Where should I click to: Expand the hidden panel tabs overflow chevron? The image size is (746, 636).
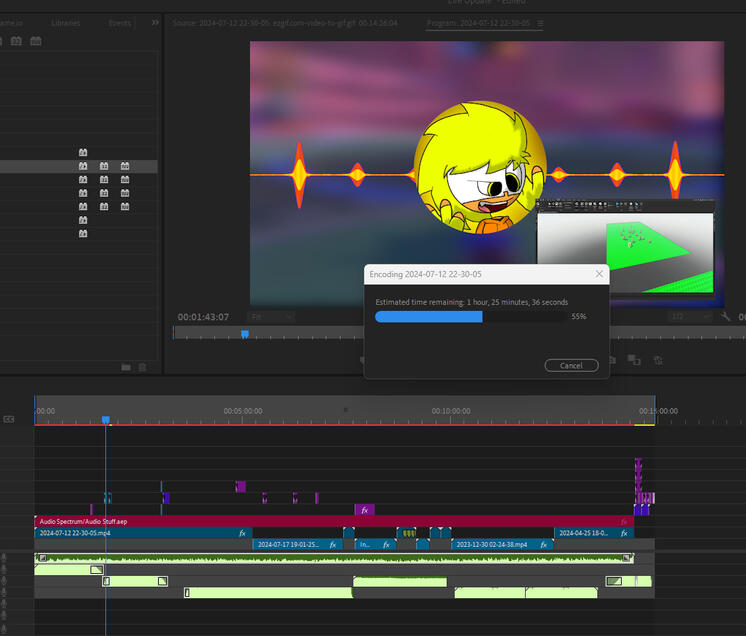(x=155, y=23)
